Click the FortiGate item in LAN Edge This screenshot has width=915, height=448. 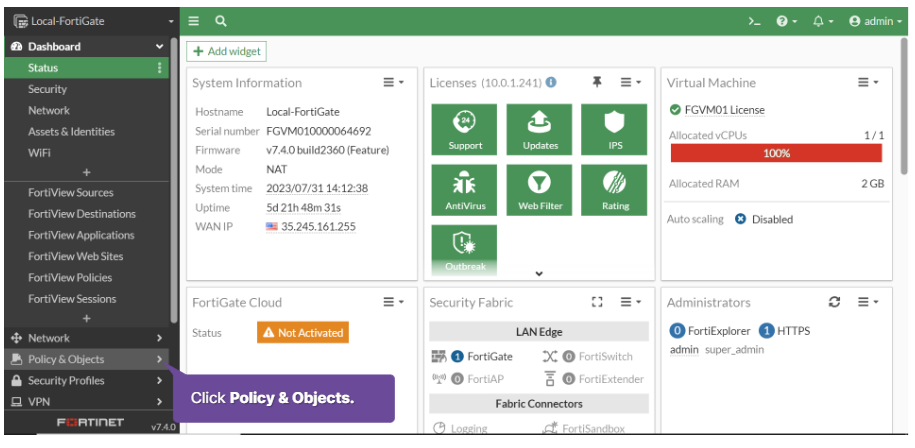click(472, 356)
